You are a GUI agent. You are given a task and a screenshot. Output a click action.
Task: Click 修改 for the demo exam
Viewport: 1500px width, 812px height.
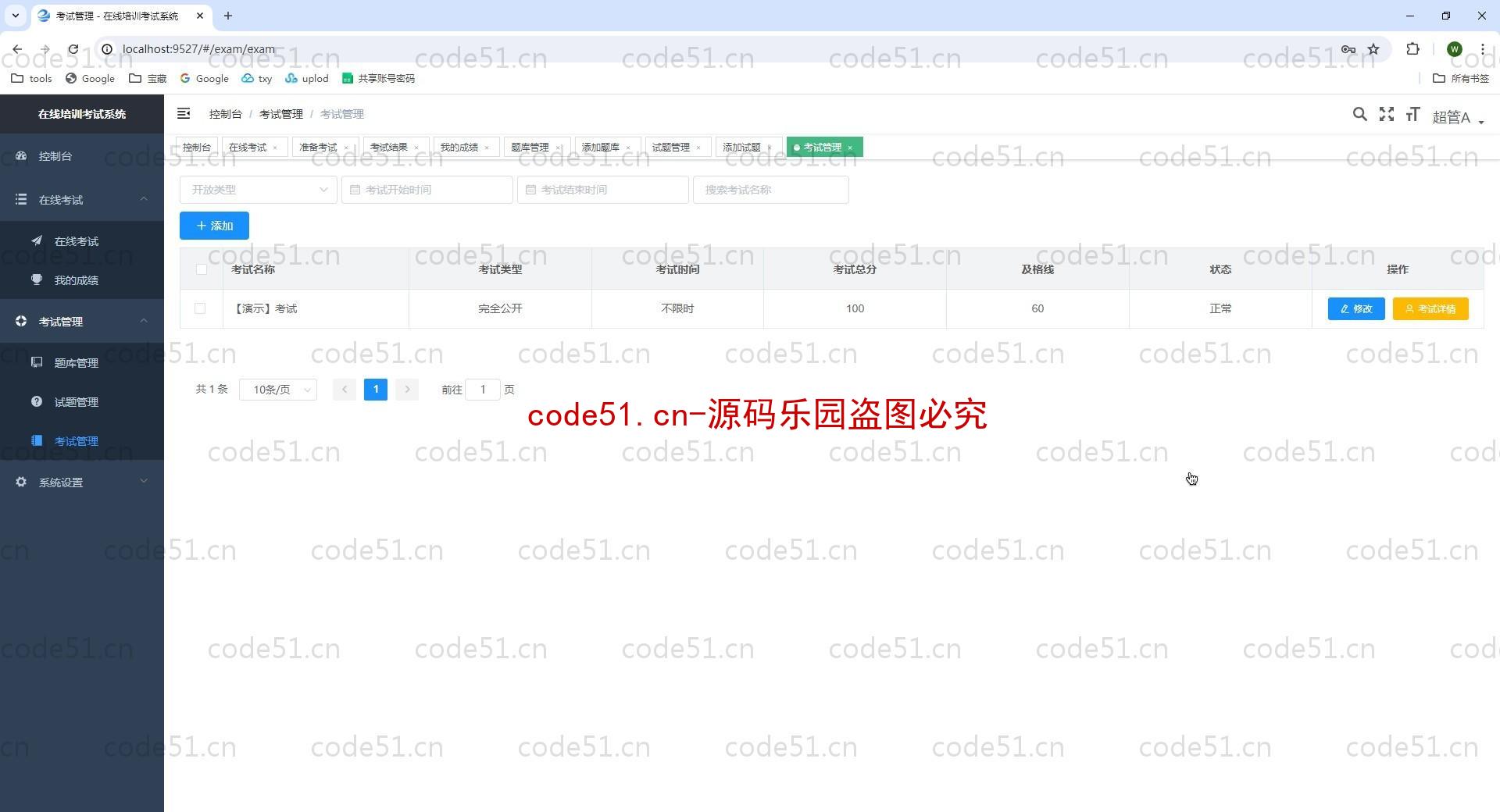tap(1356, 308)
